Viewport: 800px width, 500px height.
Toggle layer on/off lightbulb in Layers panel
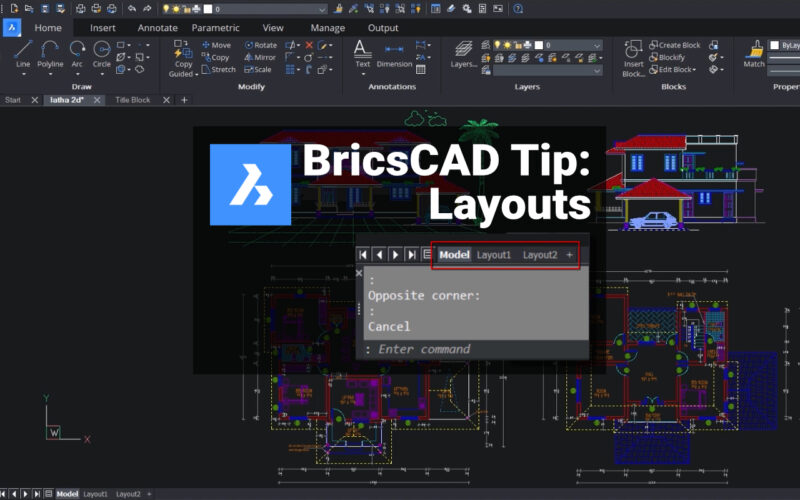[497, 45]
